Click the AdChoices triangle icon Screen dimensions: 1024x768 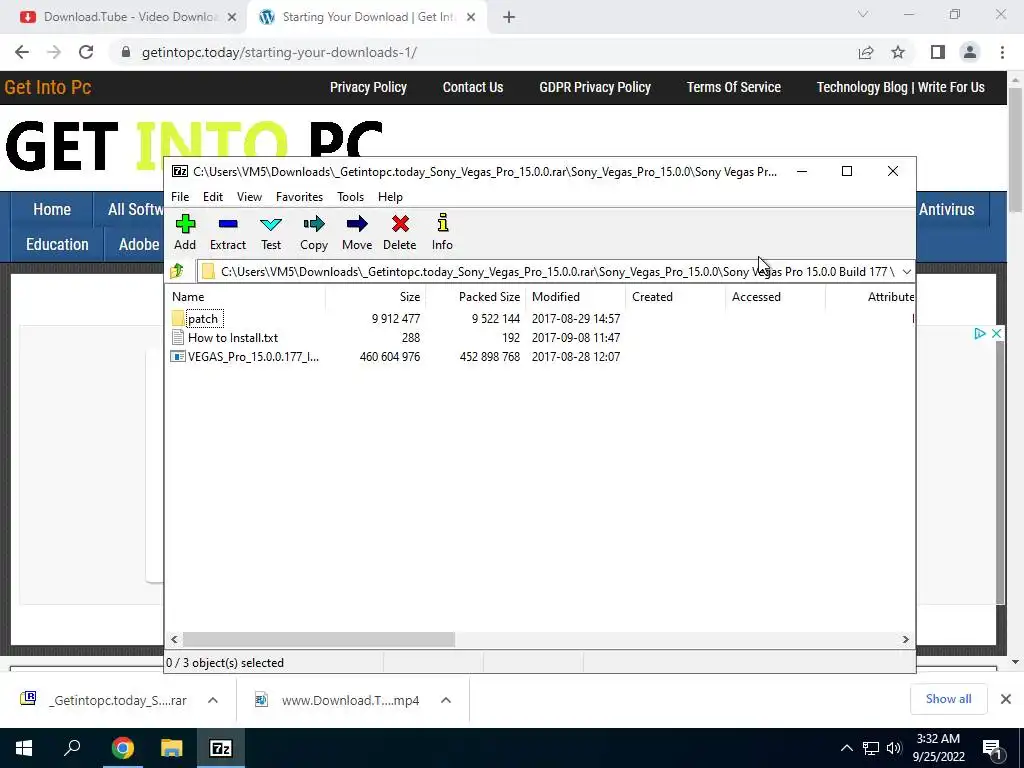pos(980,334)
